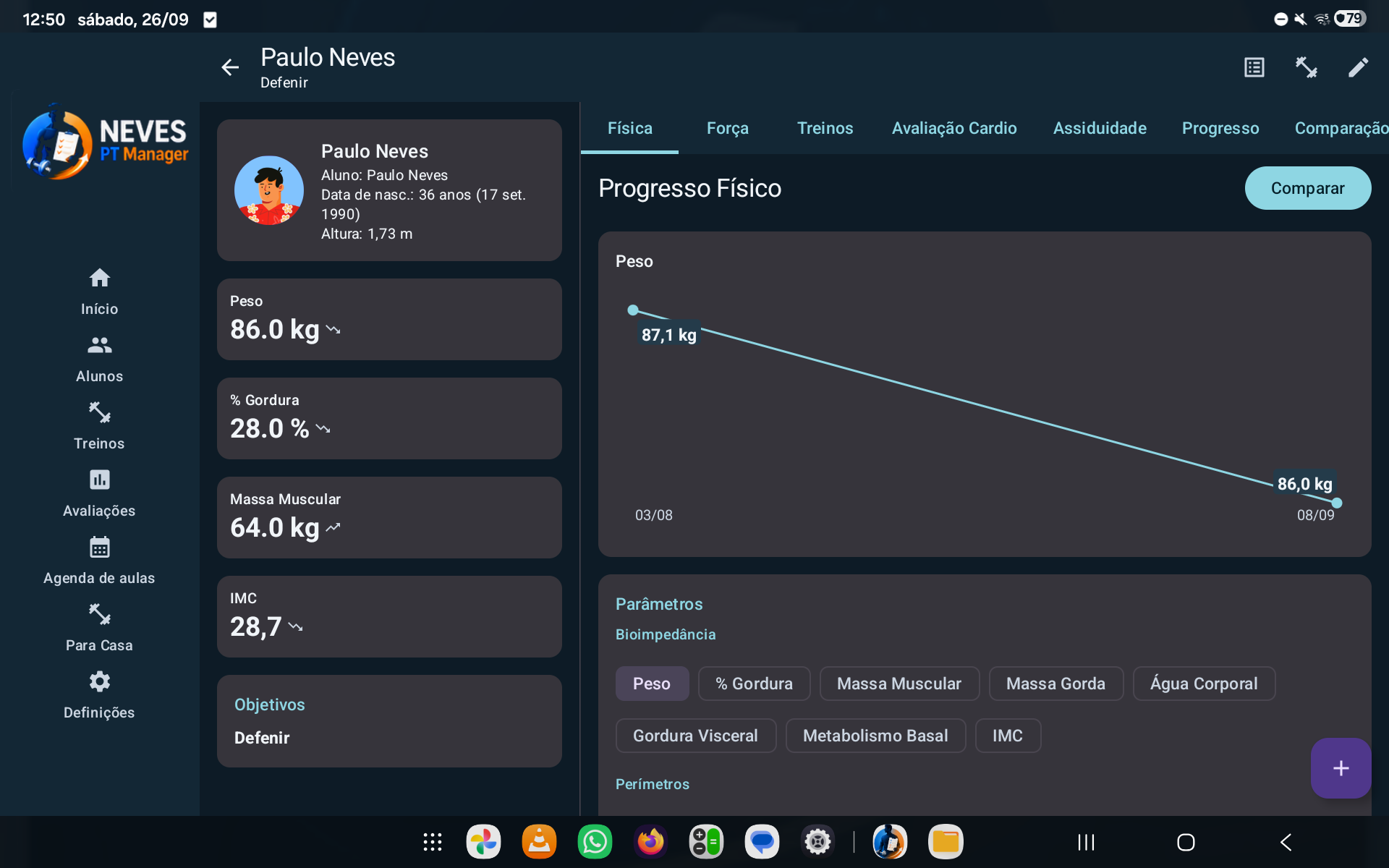The height and width of the screenshot is (868, 1389).
Task: Open the Assiduidade tab
Action: (1100, 128)
